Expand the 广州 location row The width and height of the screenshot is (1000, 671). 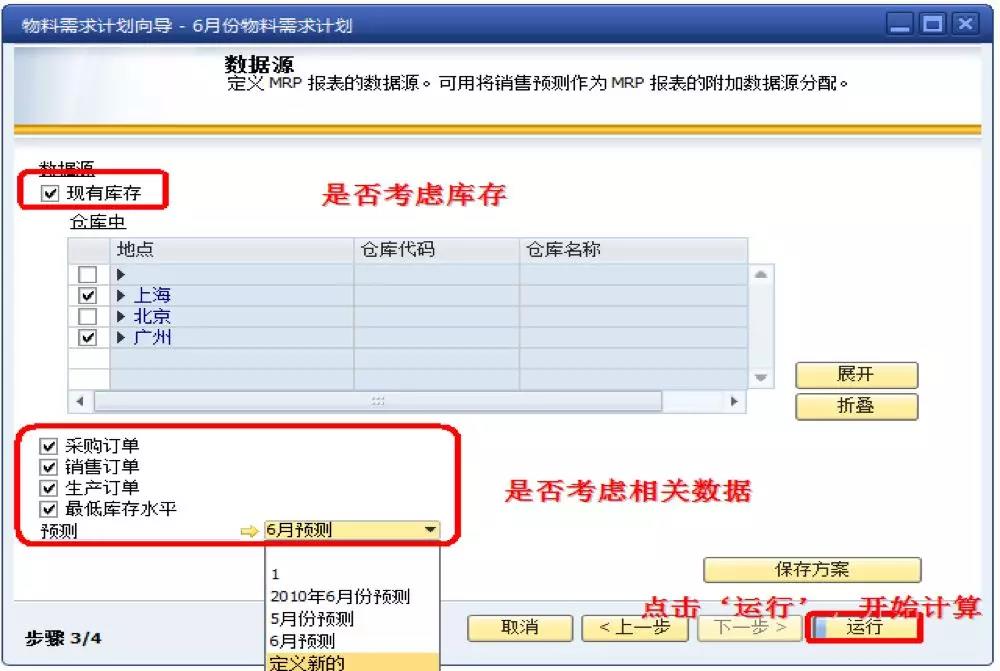point(122,338)
